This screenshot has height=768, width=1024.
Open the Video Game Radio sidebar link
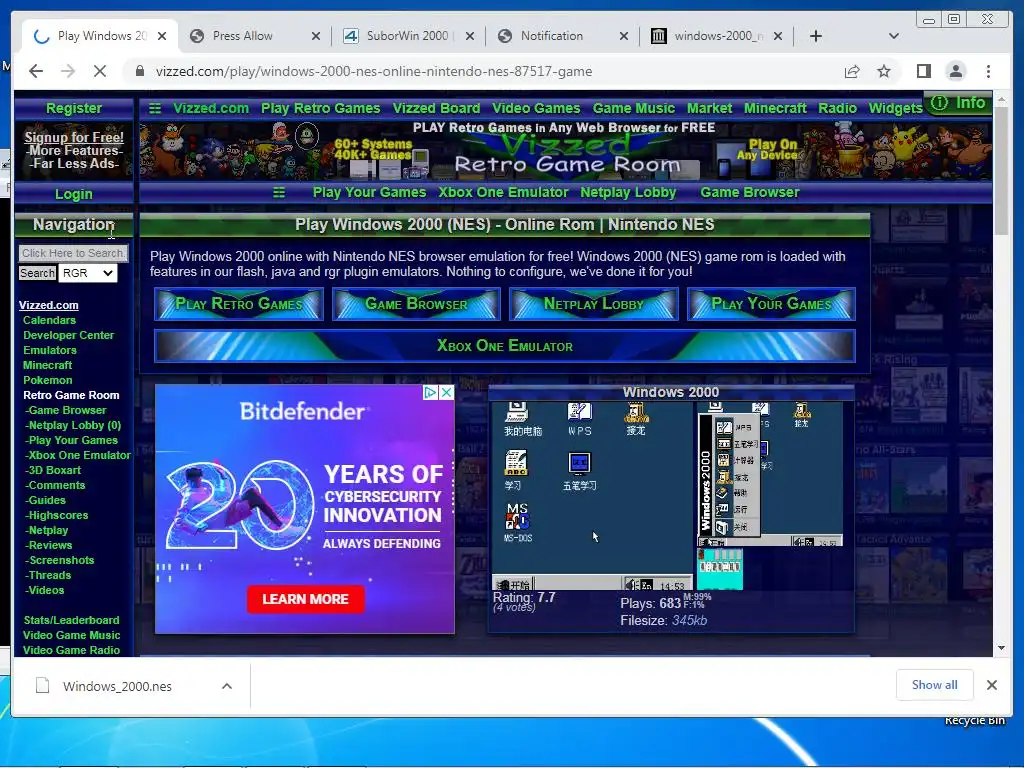point(71,650)
